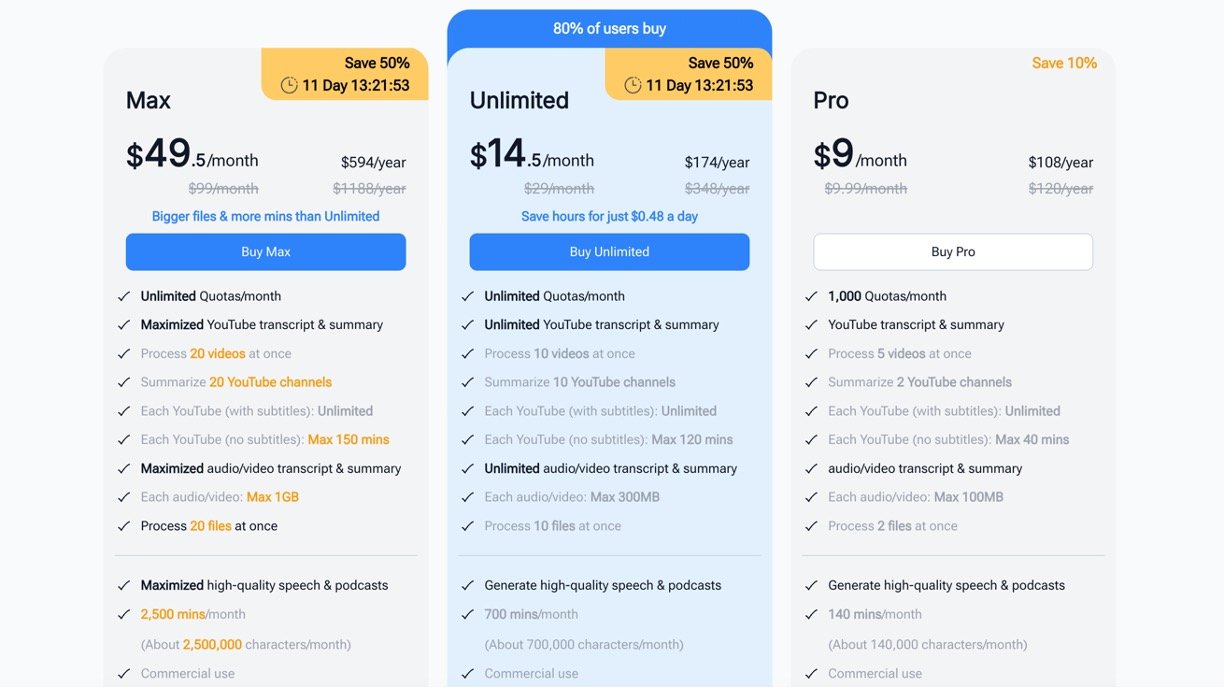Click the Buy Max button
Screen dimensions: 1224x688
click(x=266, y=252)
